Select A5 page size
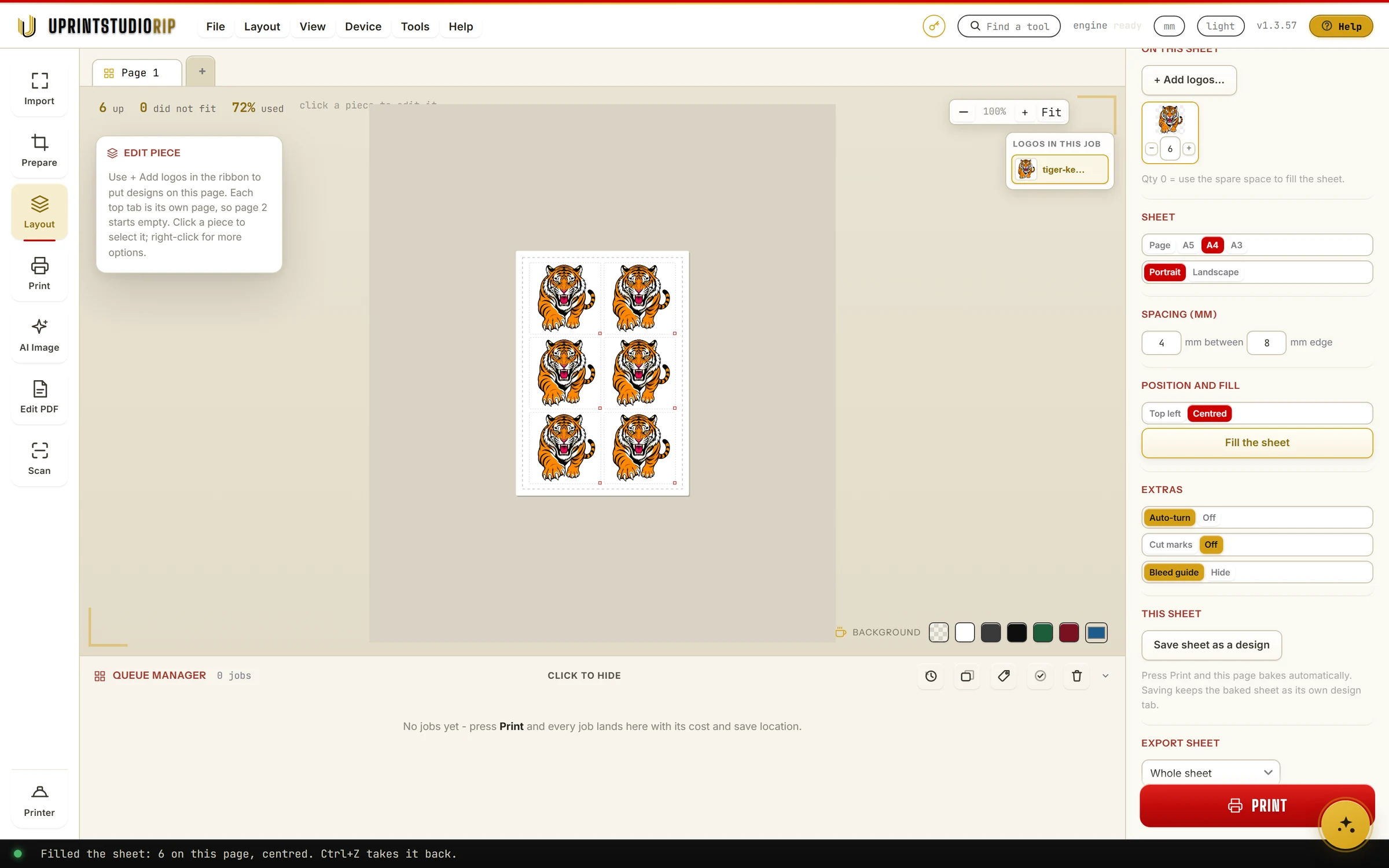The height and width of the screenshot is (868, 1389). tap(1188, 245)
